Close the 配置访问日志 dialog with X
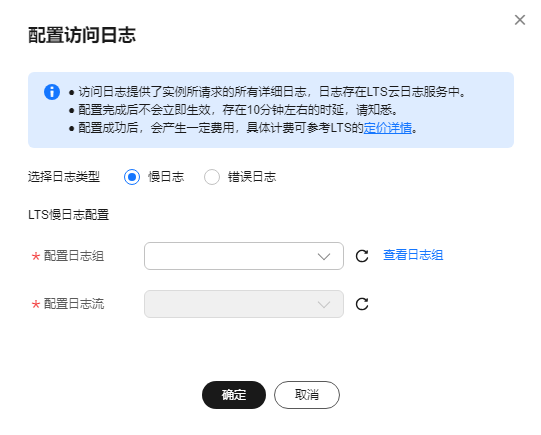The height and width of the screenshot is (435, 541). click(x=520, y=20)
